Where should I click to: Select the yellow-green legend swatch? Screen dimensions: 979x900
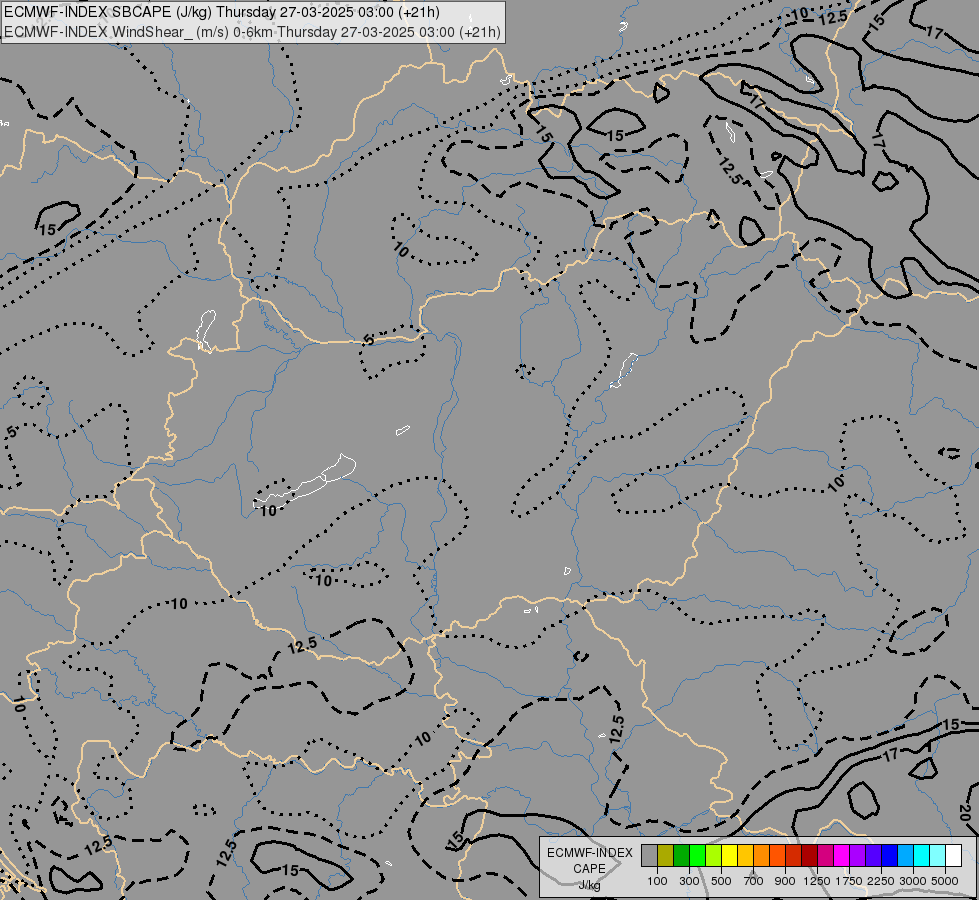[714, 855]
